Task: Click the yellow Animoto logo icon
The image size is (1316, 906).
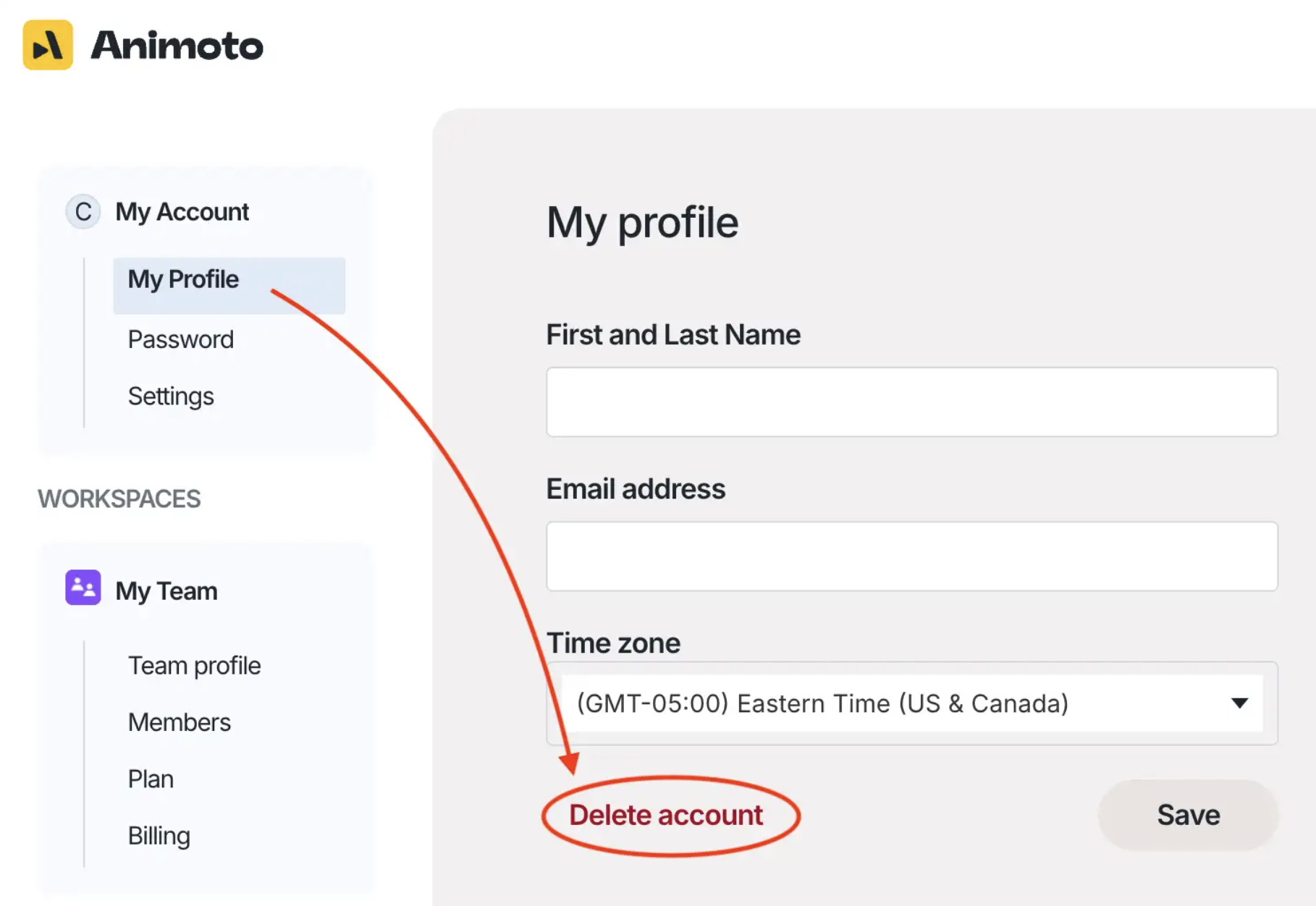Action: pyautogui.click(x=48, y=45)
